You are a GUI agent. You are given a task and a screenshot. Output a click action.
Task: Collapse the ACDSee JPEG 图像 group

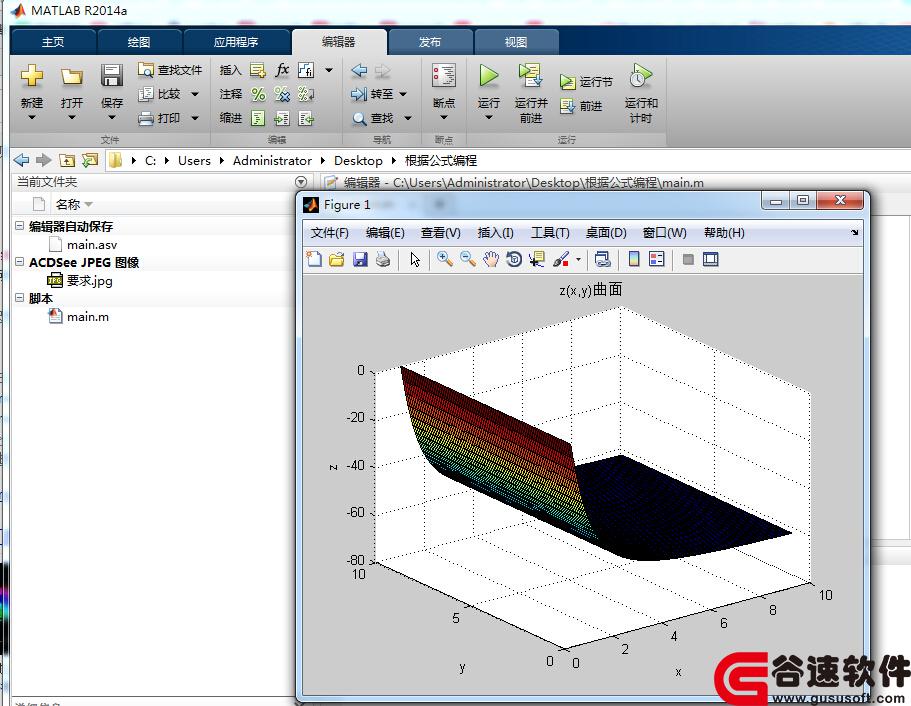(19, 261)
